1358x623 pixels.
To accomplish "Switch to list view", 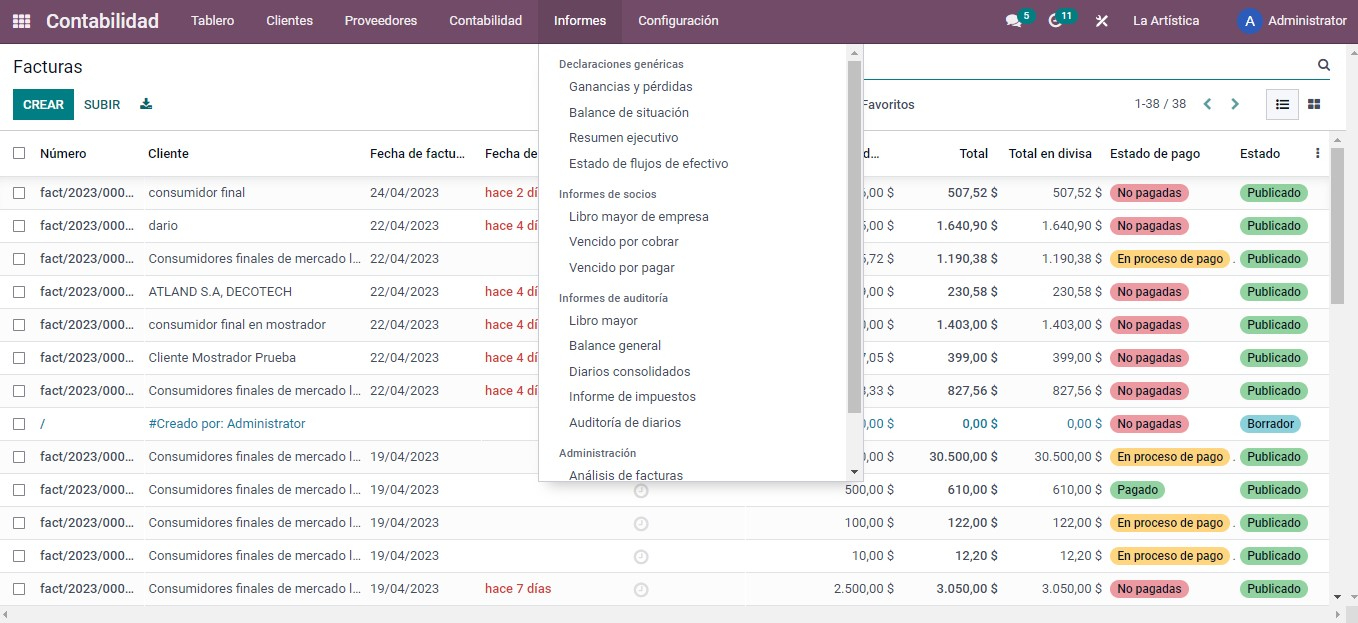I will pyautogui.click(x=1282, y=104).
